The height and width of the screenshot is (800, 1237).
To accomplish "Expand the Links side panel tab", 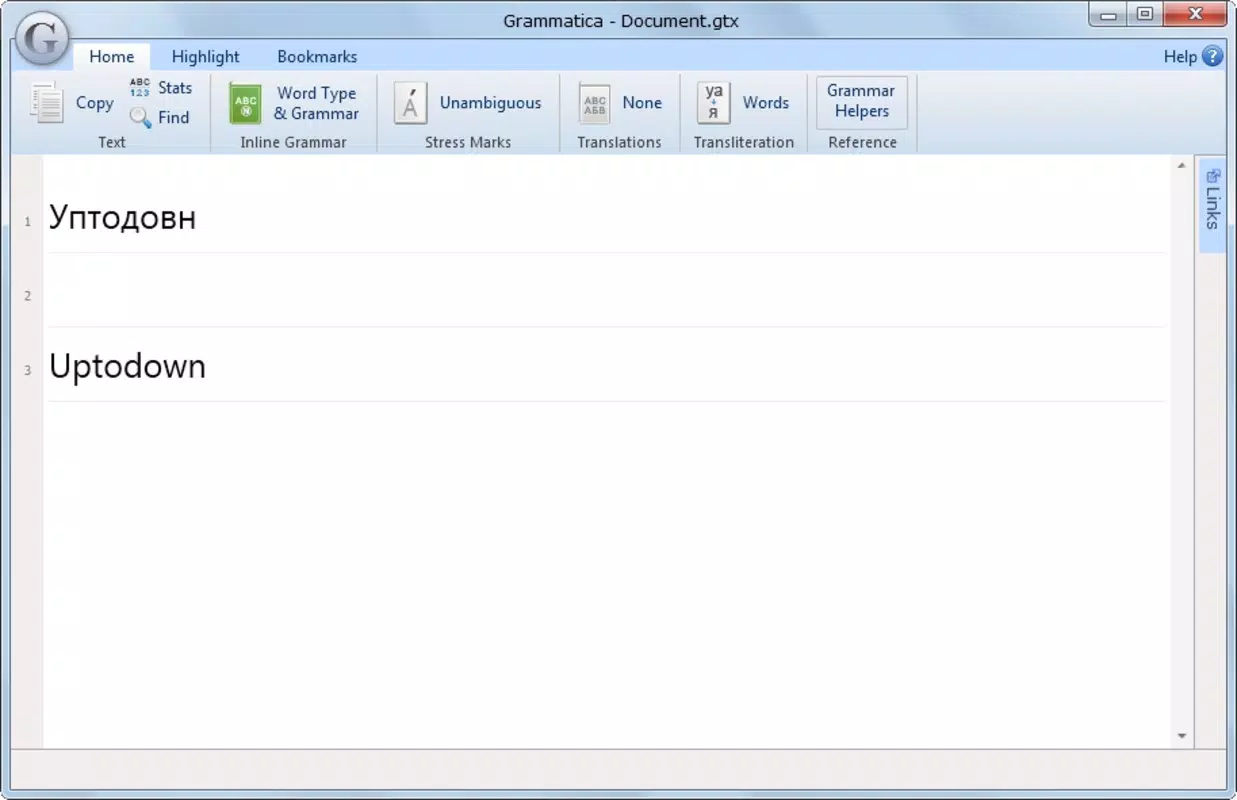I will pyautogui.click(x=1212, y=206).
